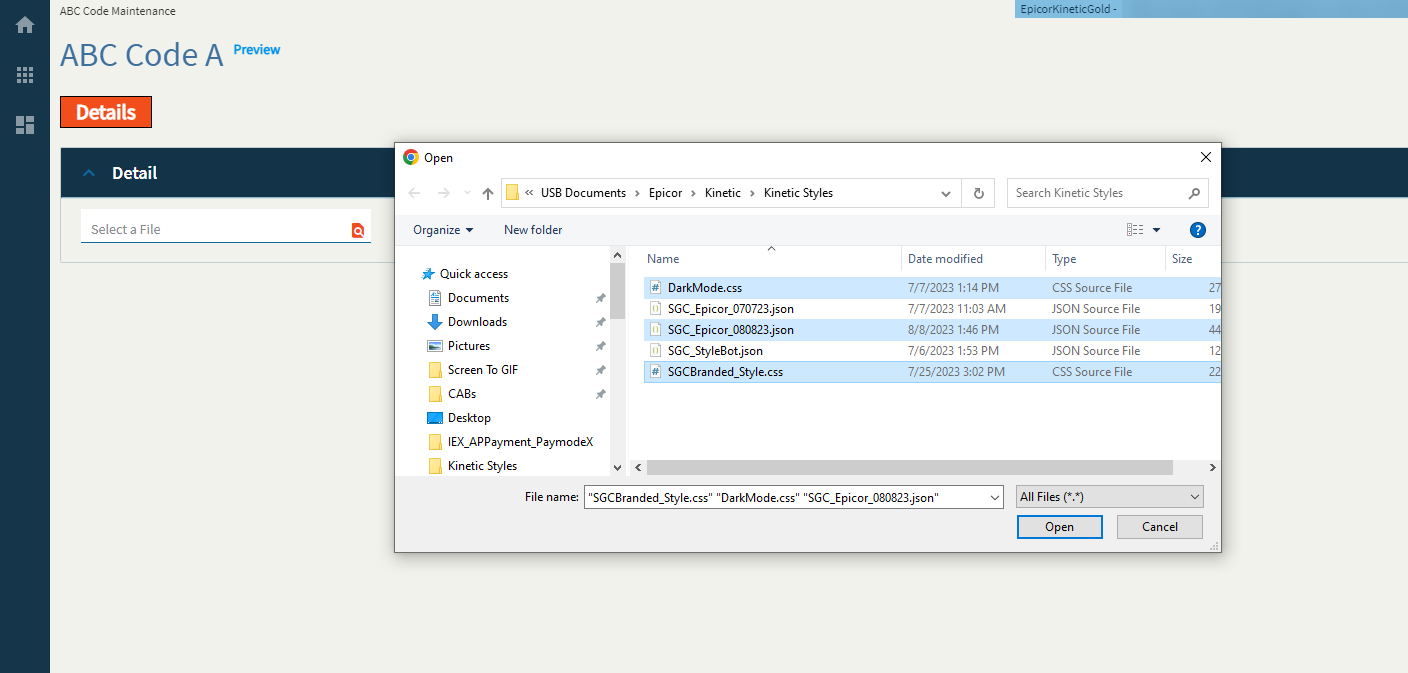Image resolution: width=1408 pixels, height=673 pixels.
Task: Go forward in the Open dialog
Action: pyautogui.click(x=444, y=193)
